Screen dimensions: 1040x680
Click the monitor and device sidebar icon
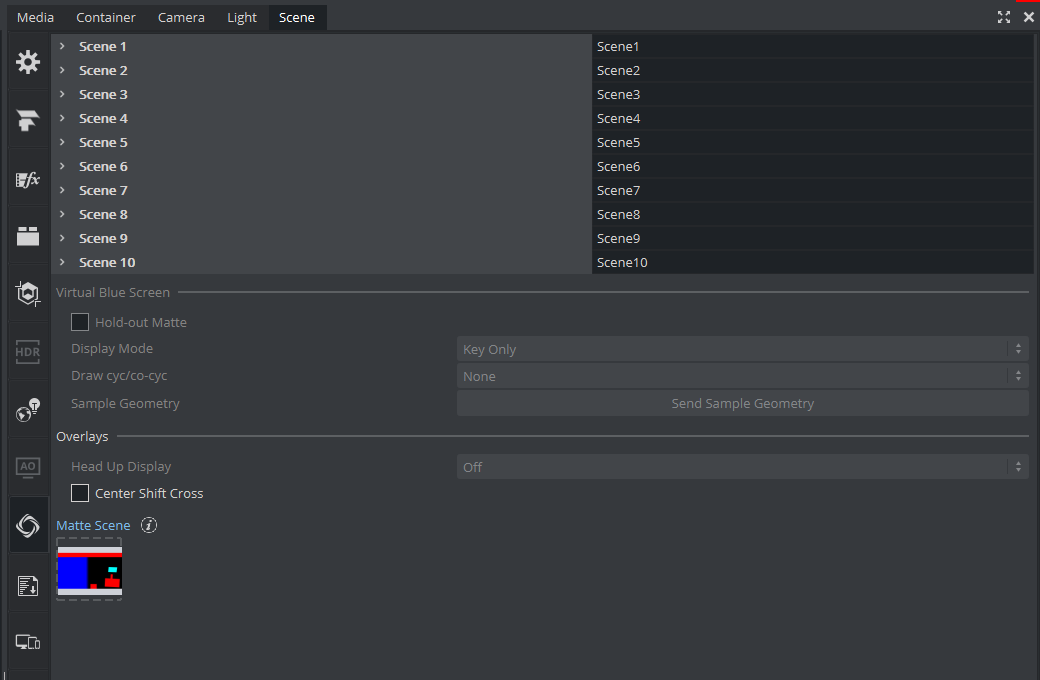coord(28,642)
